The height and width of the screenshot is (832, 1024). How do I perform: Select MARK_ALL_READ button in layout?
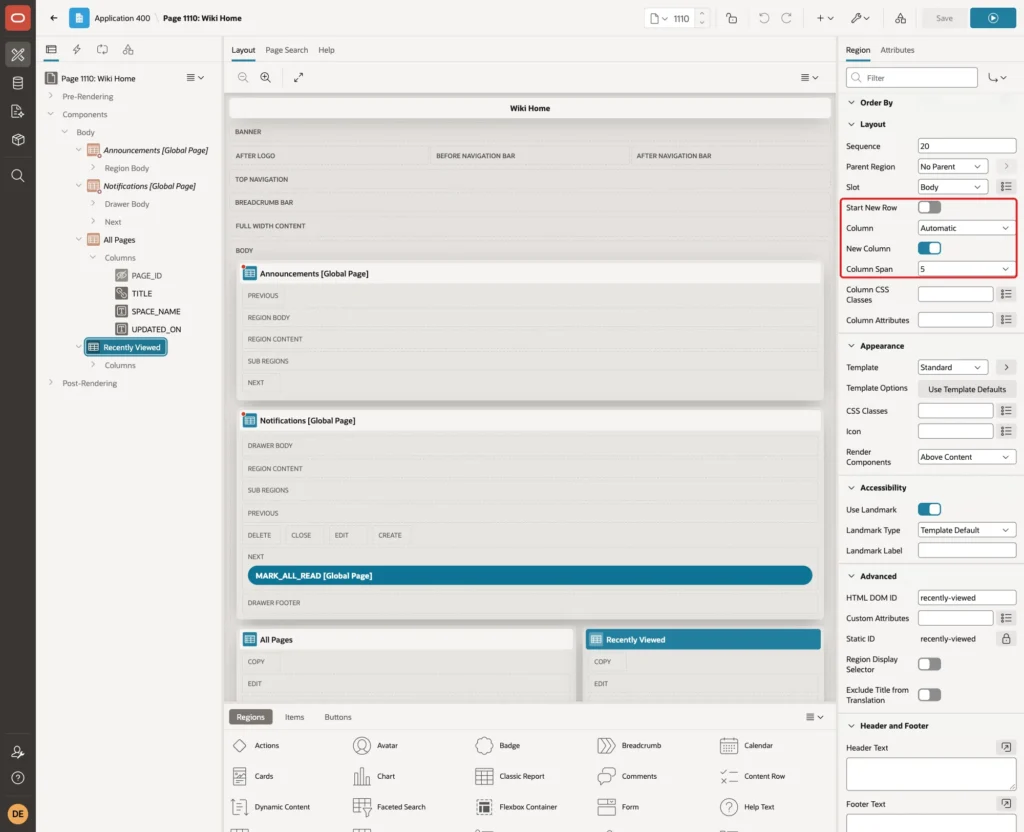tap(530, 575)
